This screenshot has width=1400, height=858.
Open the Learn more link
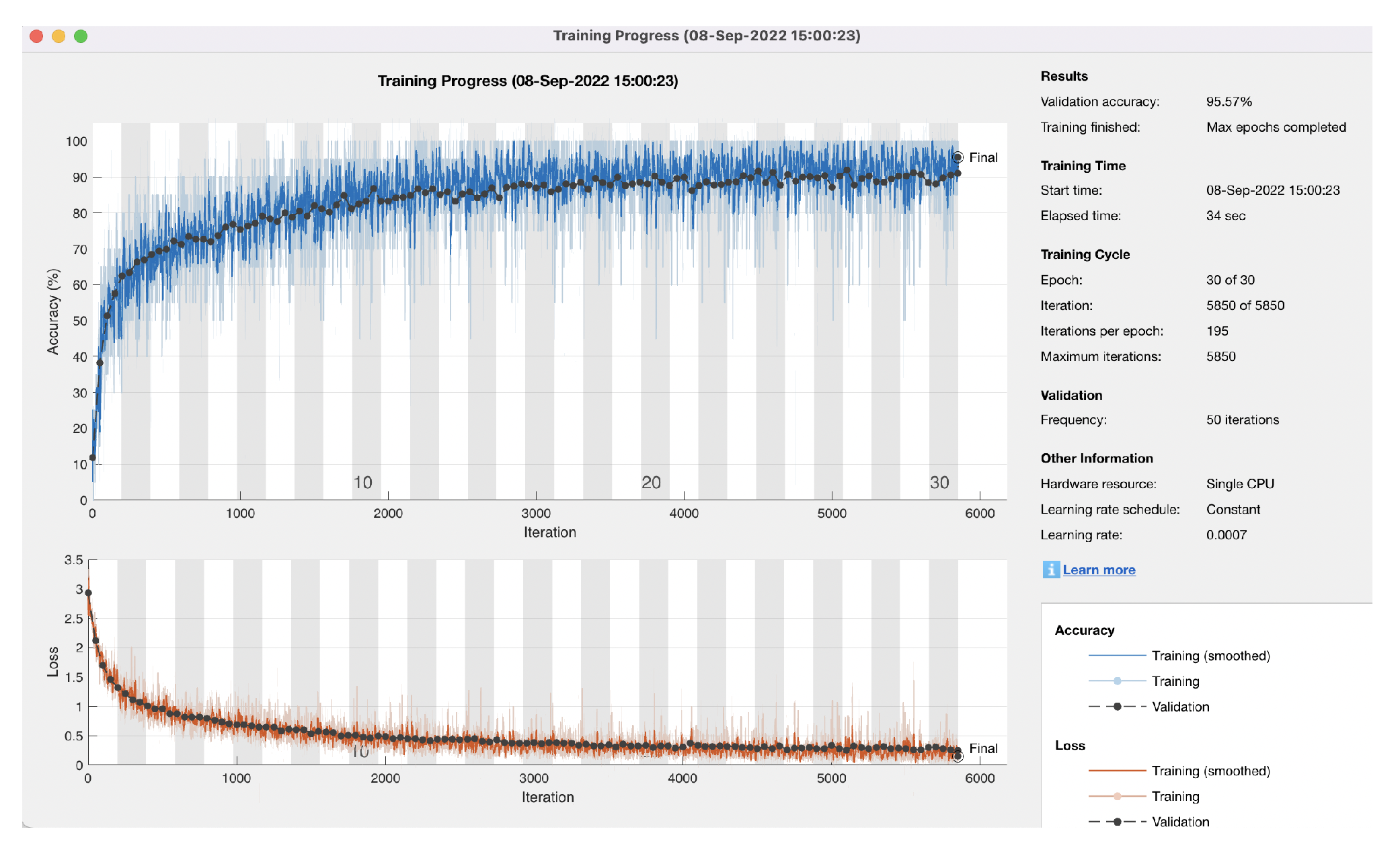click(1099, 570)
